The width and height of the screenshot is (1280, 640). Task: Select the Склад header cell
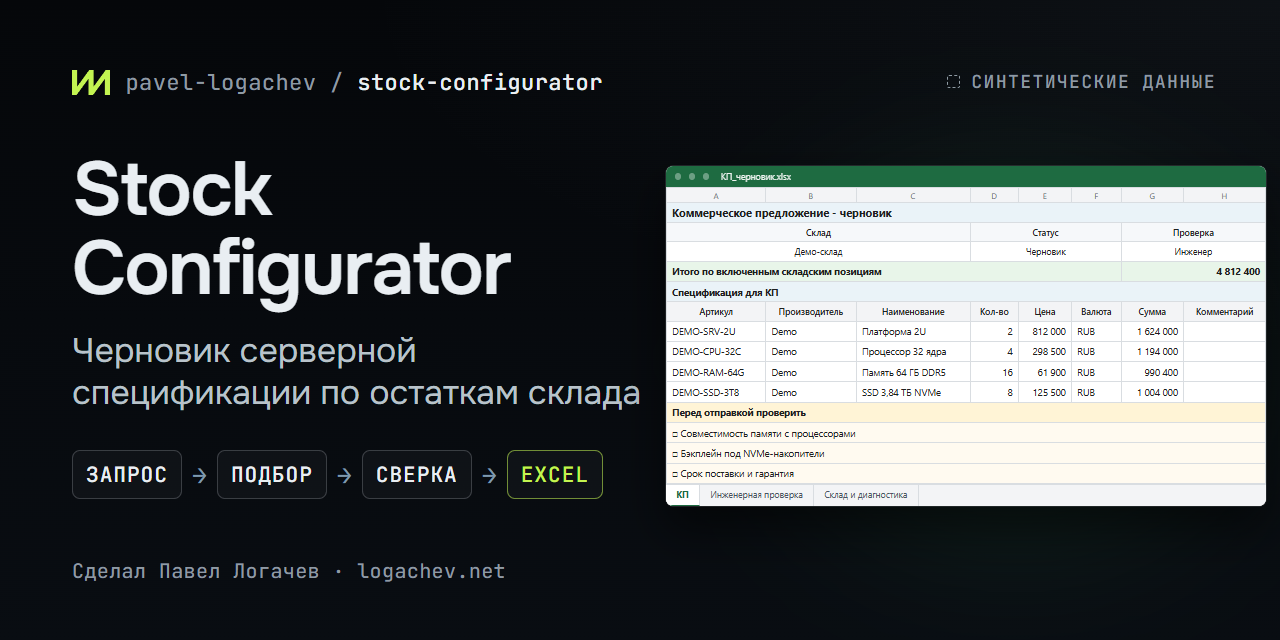(818, 232)
